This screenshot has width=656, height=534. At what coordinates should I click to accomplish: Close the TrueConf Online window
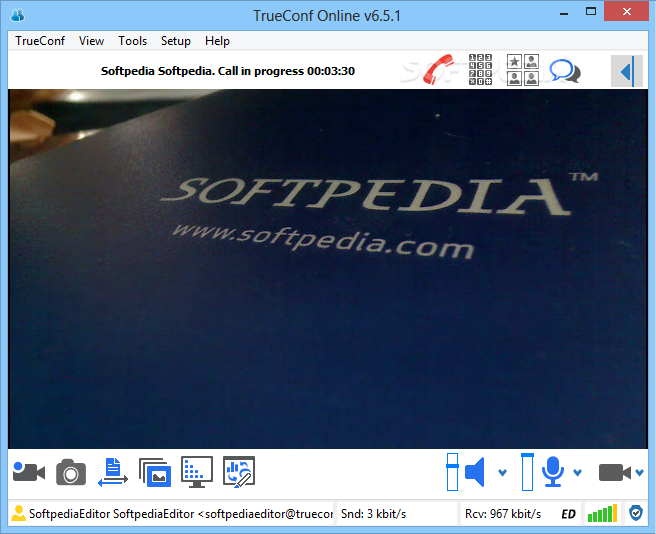(x=626, y=11)
